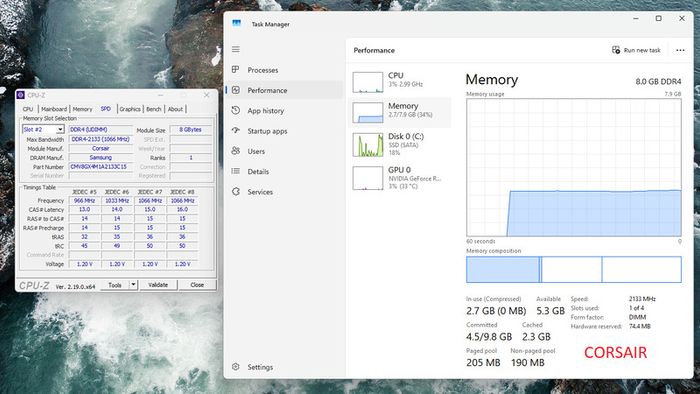This screenshot has width=700, height=394.
Task: Open the Services puzzle icon
Action: [x=236, y=191]
